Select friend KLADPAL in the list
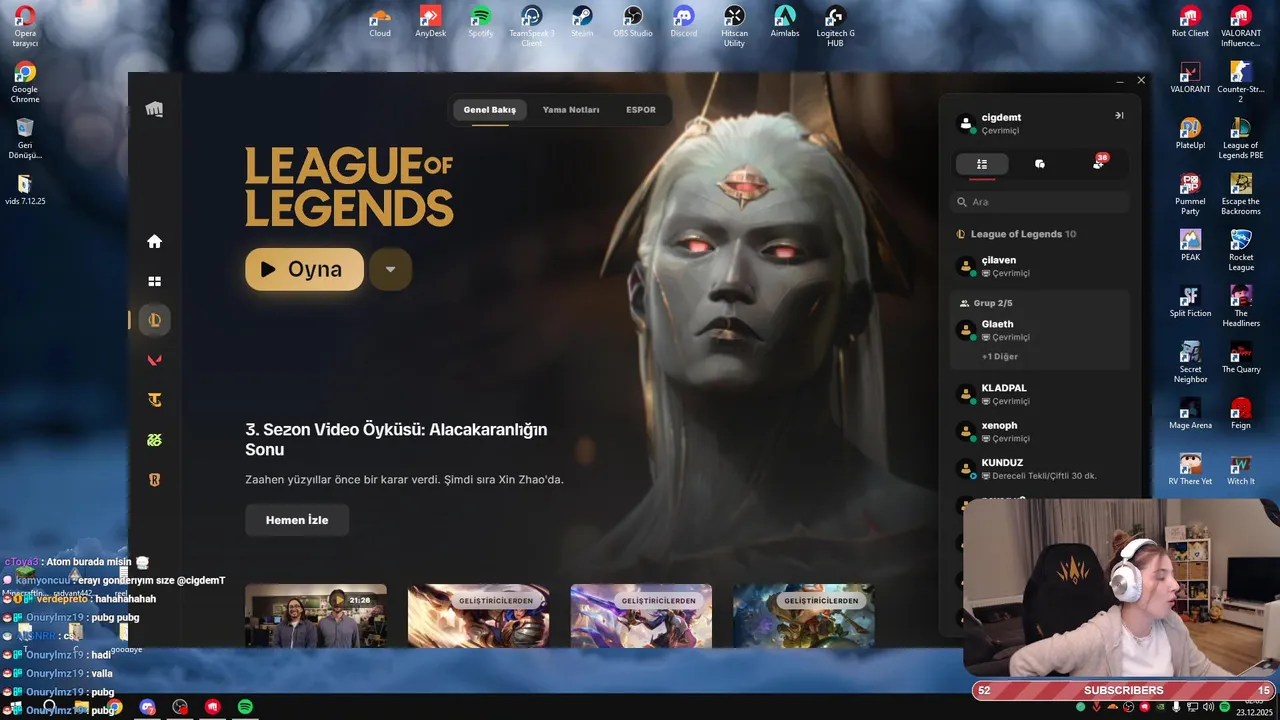Viewport: 1280px width, 720px height. click(x=1040, y=394)
